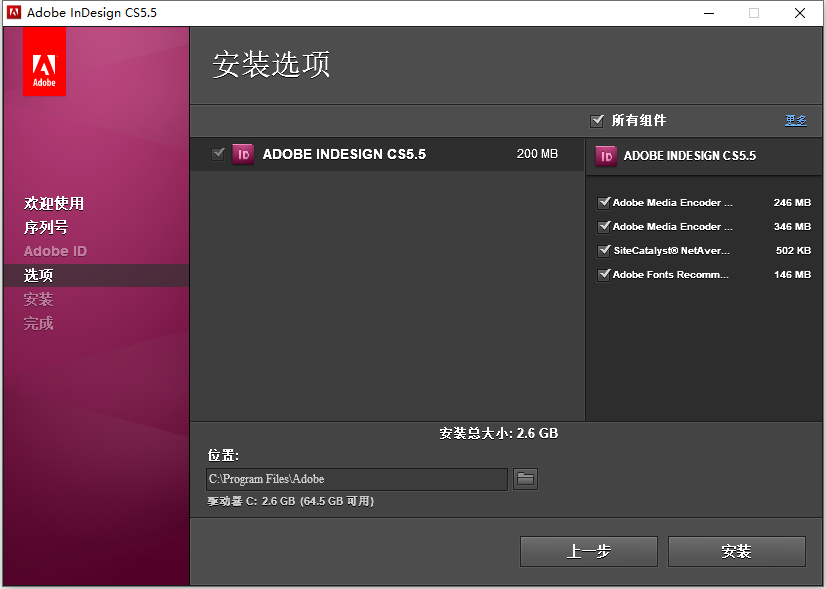Select the Adobe ID step in sidebar
Viewport: 826px width, 589px height.
tap(55, 251)
